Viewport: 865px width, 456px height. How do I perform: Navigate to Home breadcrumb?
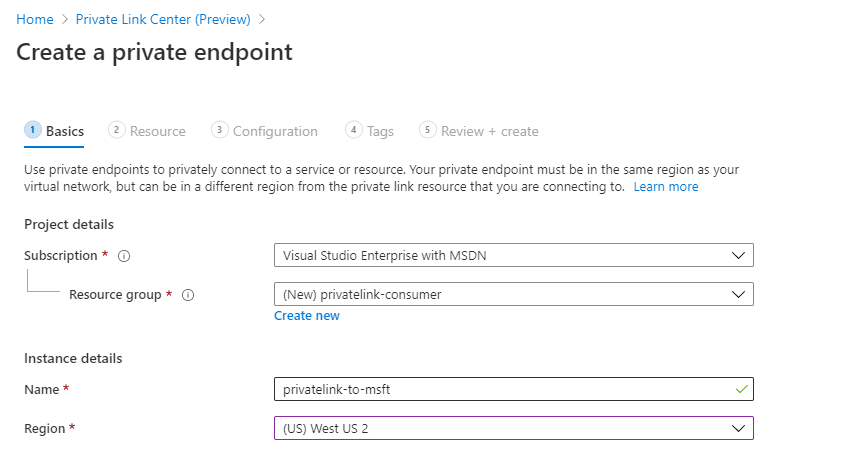[x=35, y=19]
